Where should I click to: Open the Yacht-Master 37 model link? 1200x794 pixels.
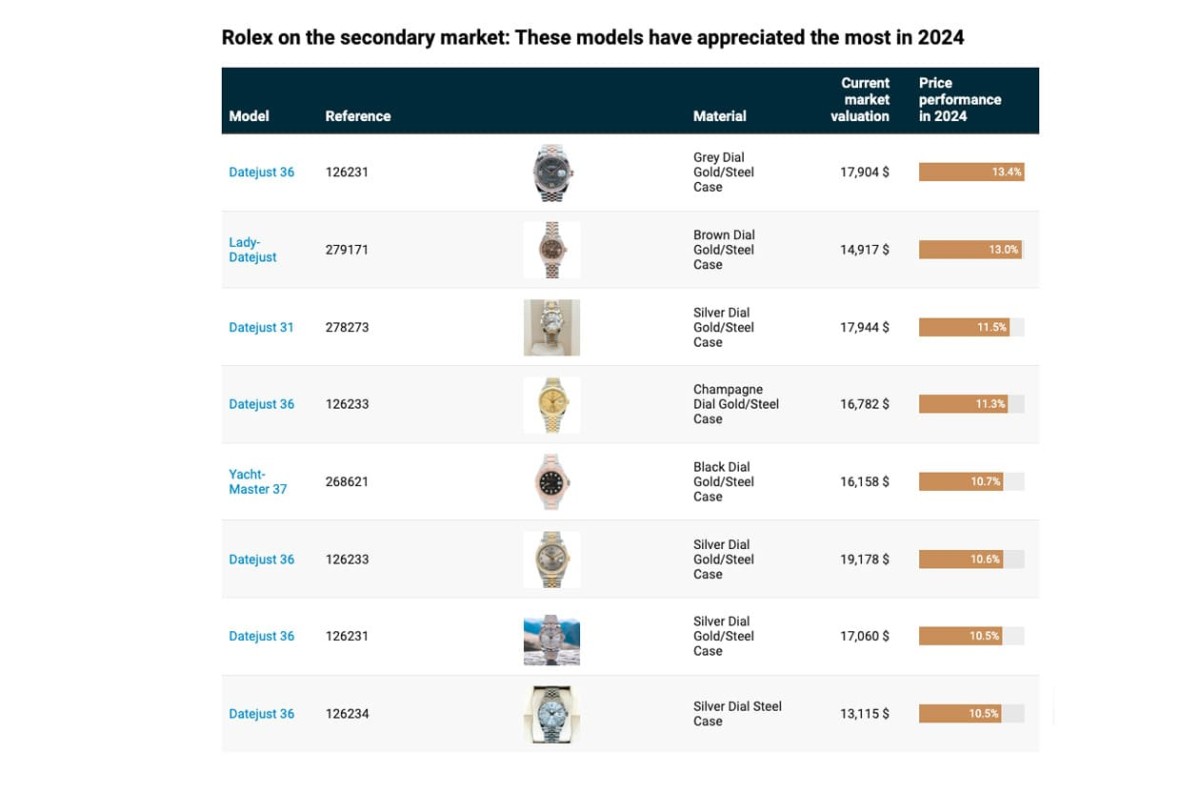[257, 481]
